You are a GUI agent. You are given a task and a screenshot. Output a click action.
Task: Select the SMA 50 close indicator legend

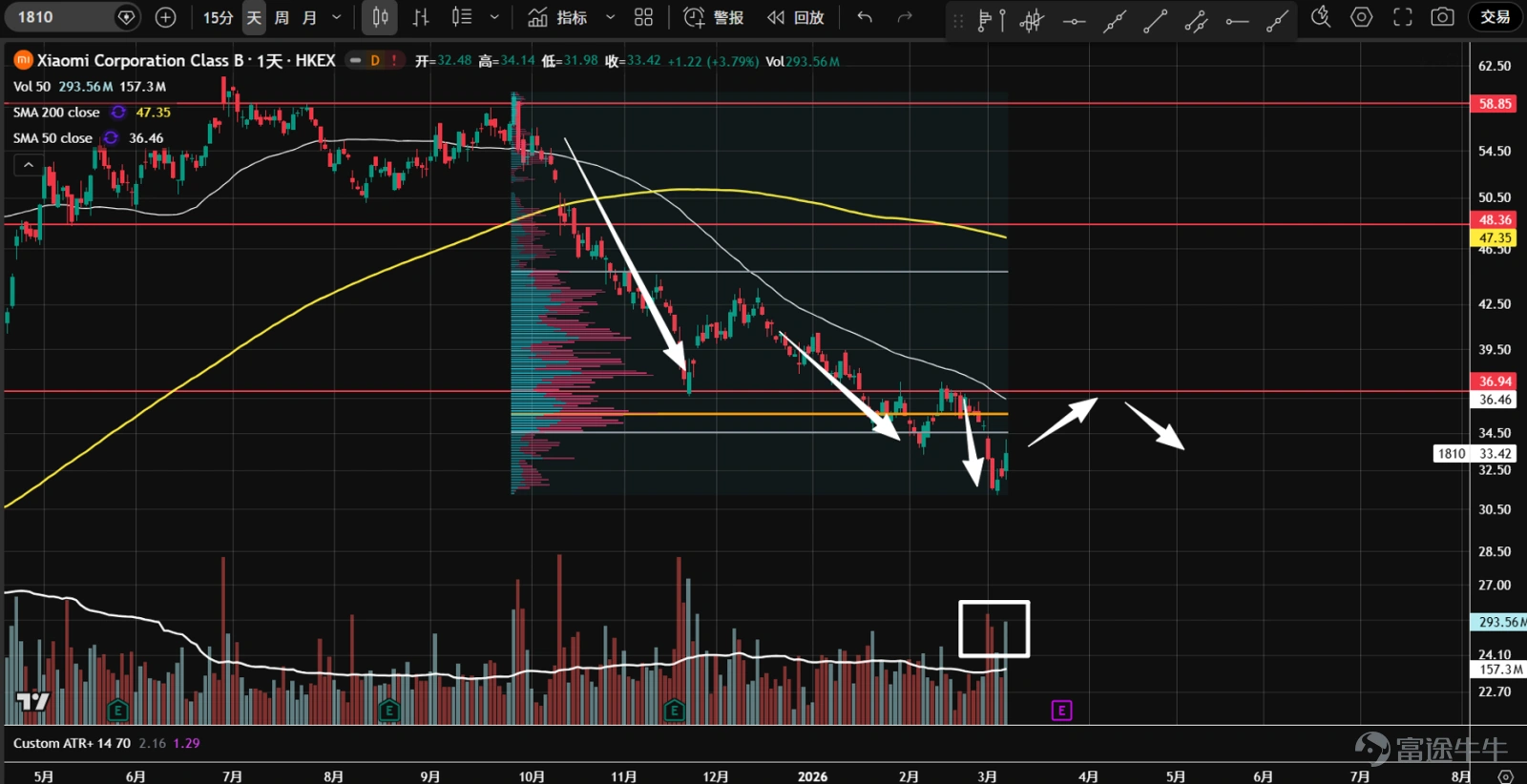click(52, 137)
